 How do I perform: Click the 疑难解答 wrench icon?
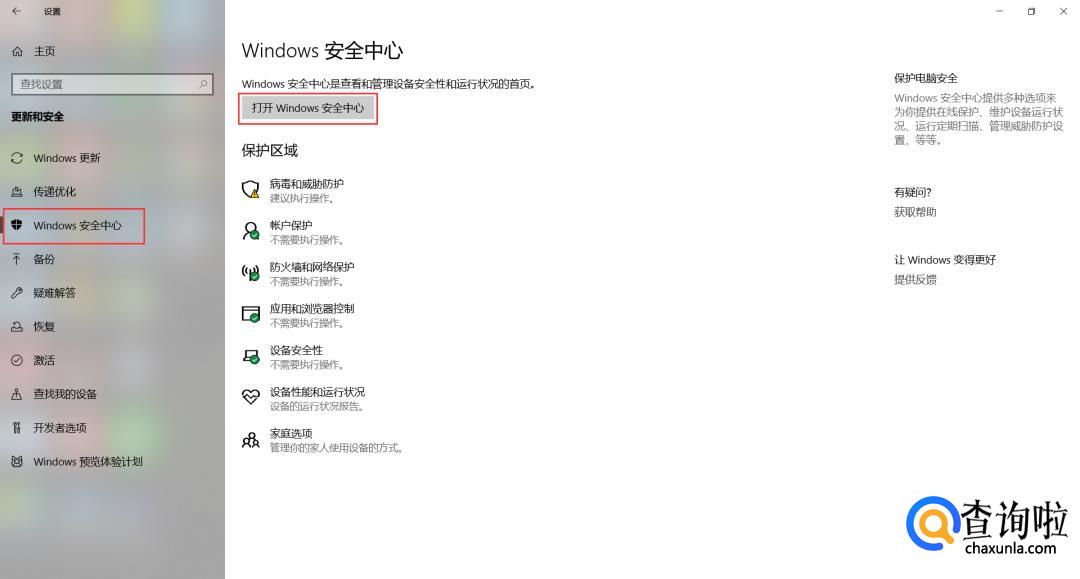pos(17,293)
